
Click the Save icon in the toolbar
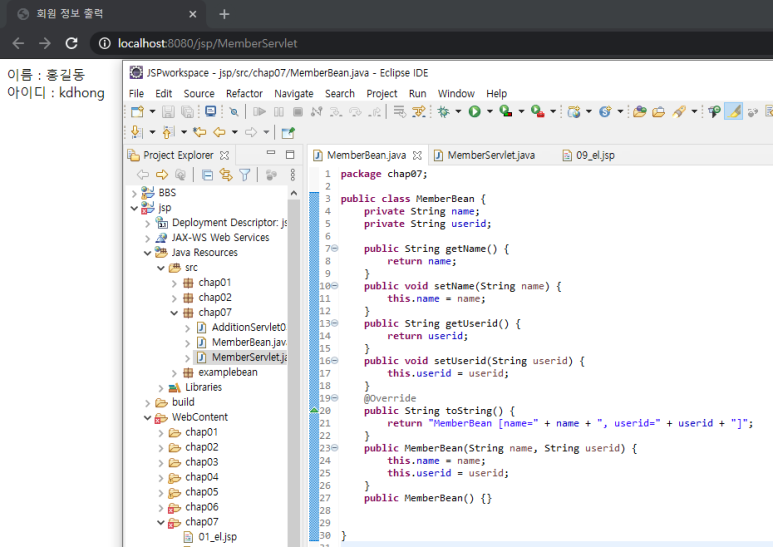[x=168, y=112]
